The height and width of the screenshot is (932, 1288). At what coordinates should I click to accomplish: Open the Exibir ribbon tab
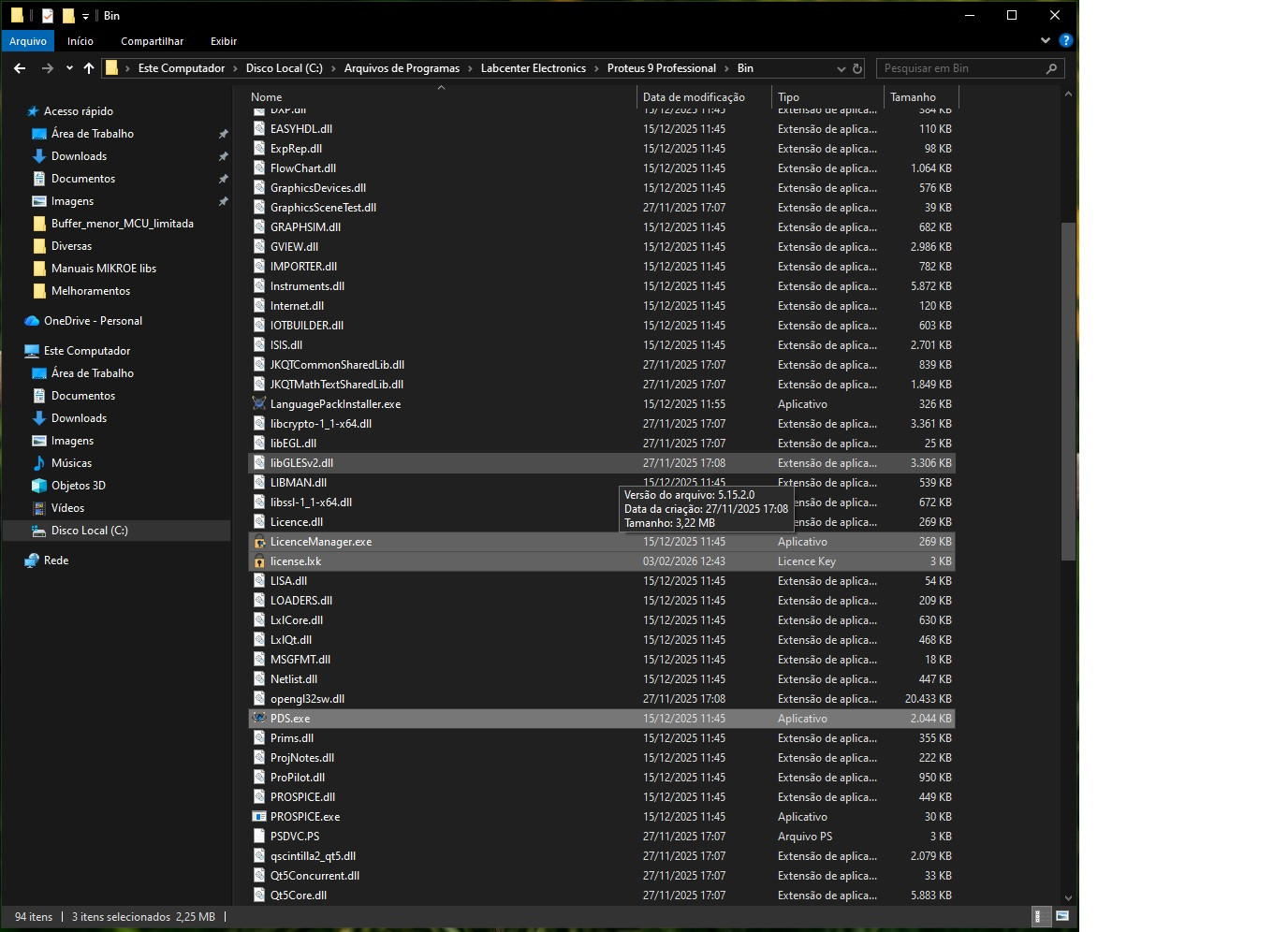pyautogui.click(x=224, y=41)
